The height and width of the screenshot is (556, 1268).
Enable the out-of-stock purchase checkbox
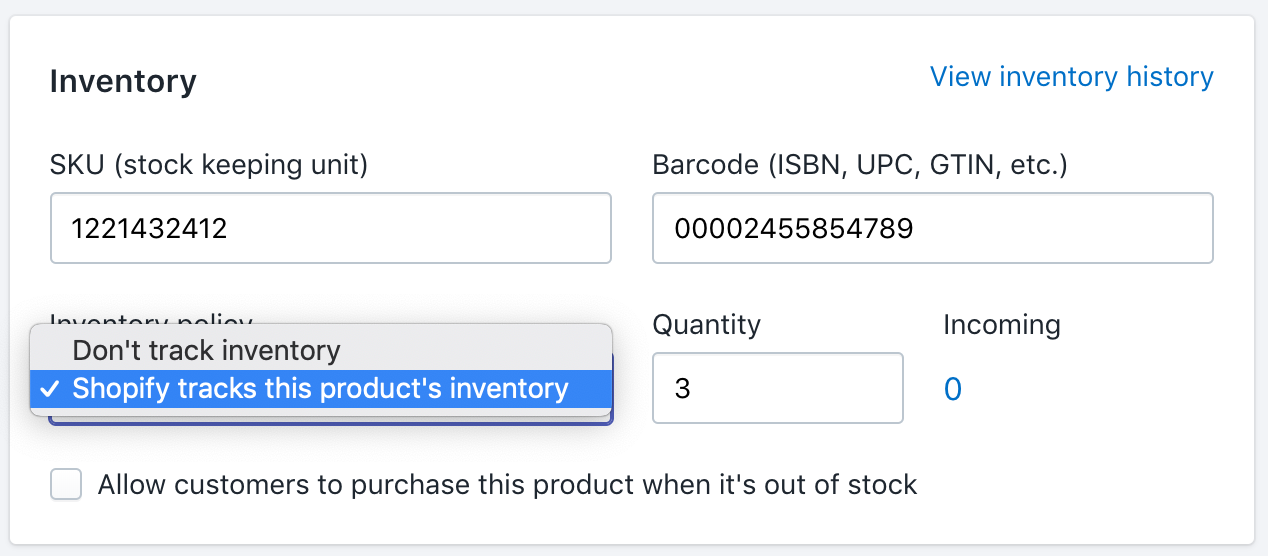pyautogui.click(x=66, y=486)
